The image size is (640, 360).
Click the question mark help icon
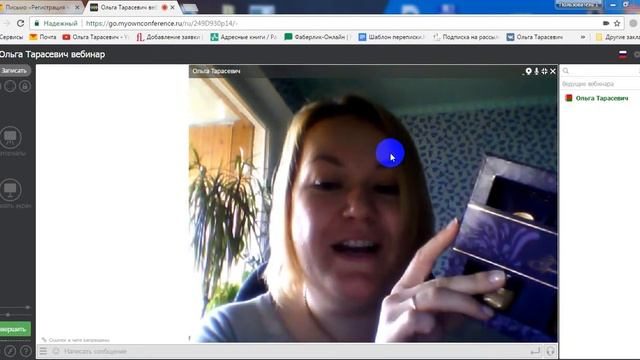pos(25,351)
